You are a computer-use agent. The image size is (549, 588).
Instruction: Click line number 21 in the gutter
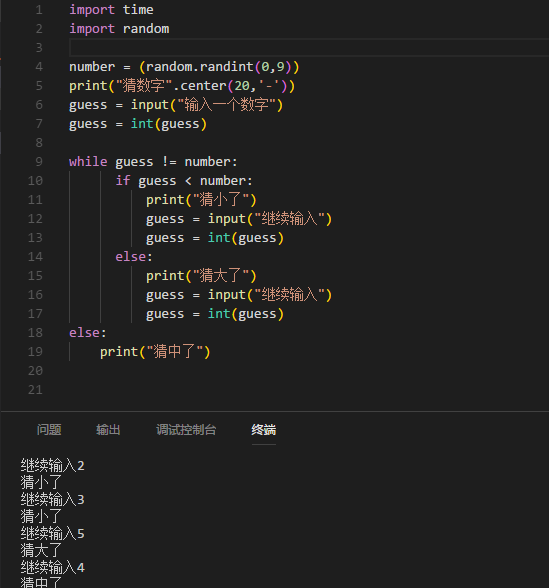[x=35, y=390]
